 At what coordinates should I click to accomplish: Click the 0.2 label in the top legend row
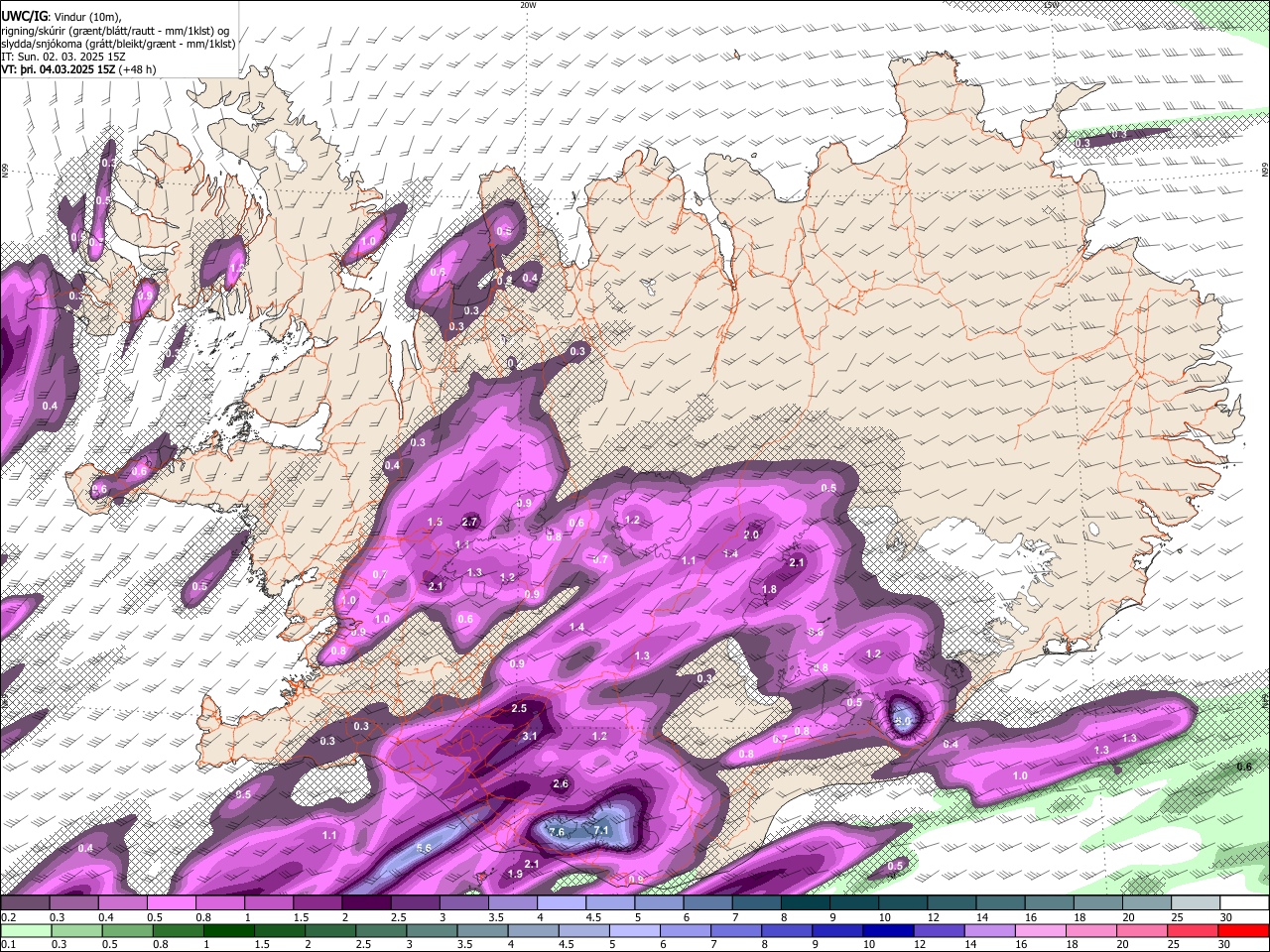click(x=7, y=917)
